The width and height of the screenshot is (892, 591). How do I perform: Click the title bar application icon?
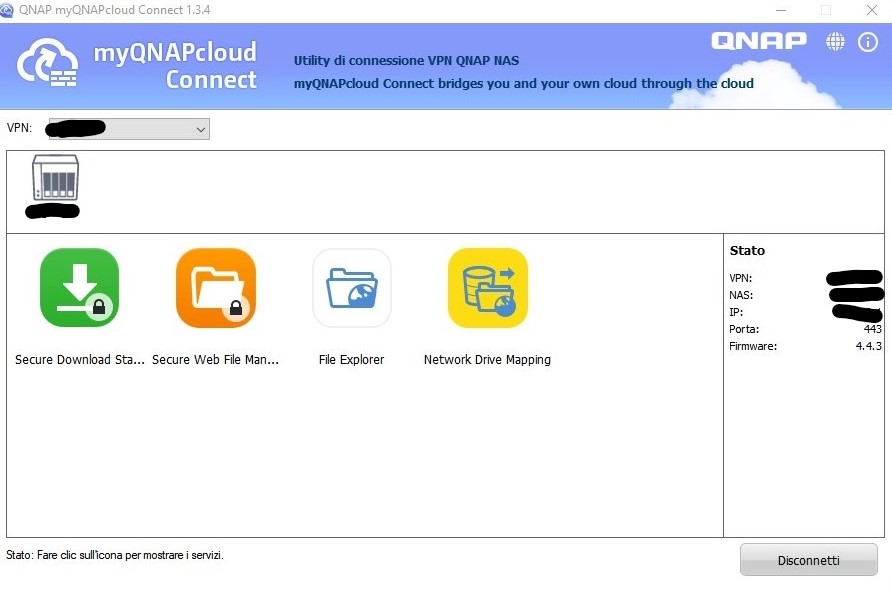tap(9, 10)
